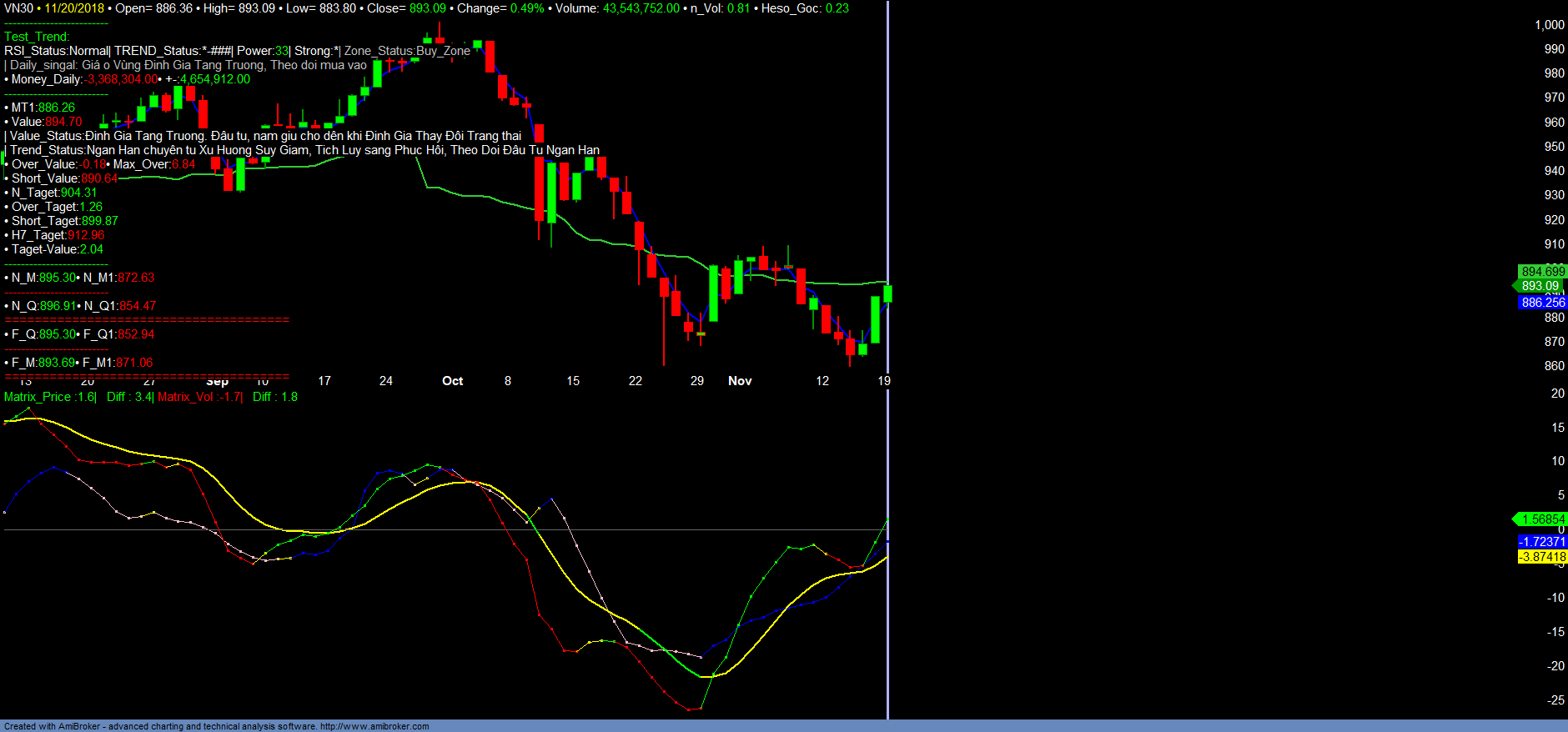This screenshot has width=1568, height=732.
Task: Select the 893.09 close price marker
Action: click(1540, 286)
